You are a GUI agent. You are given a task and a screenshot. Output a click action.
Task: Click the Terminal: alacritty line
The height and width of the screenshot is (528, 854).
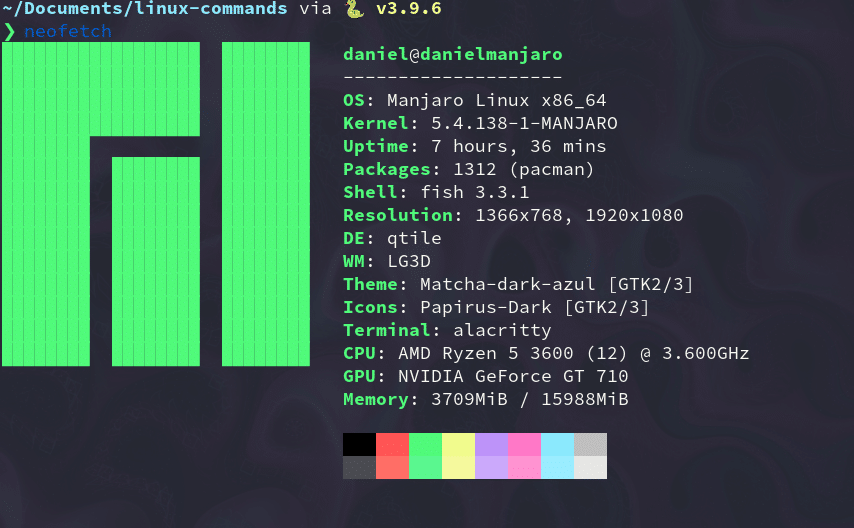coord(447,330)
